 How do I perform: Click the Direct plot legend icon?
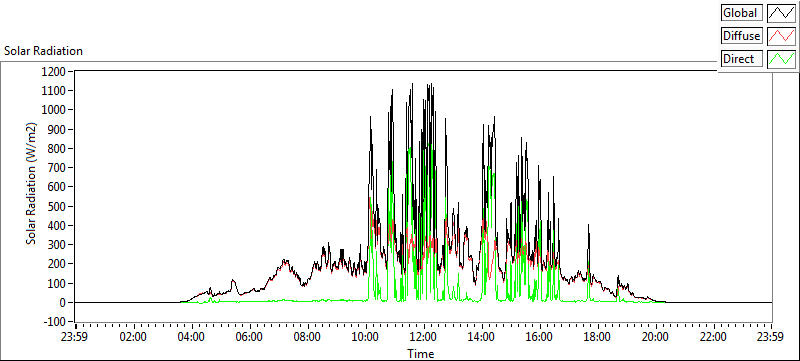coord(781,59)
